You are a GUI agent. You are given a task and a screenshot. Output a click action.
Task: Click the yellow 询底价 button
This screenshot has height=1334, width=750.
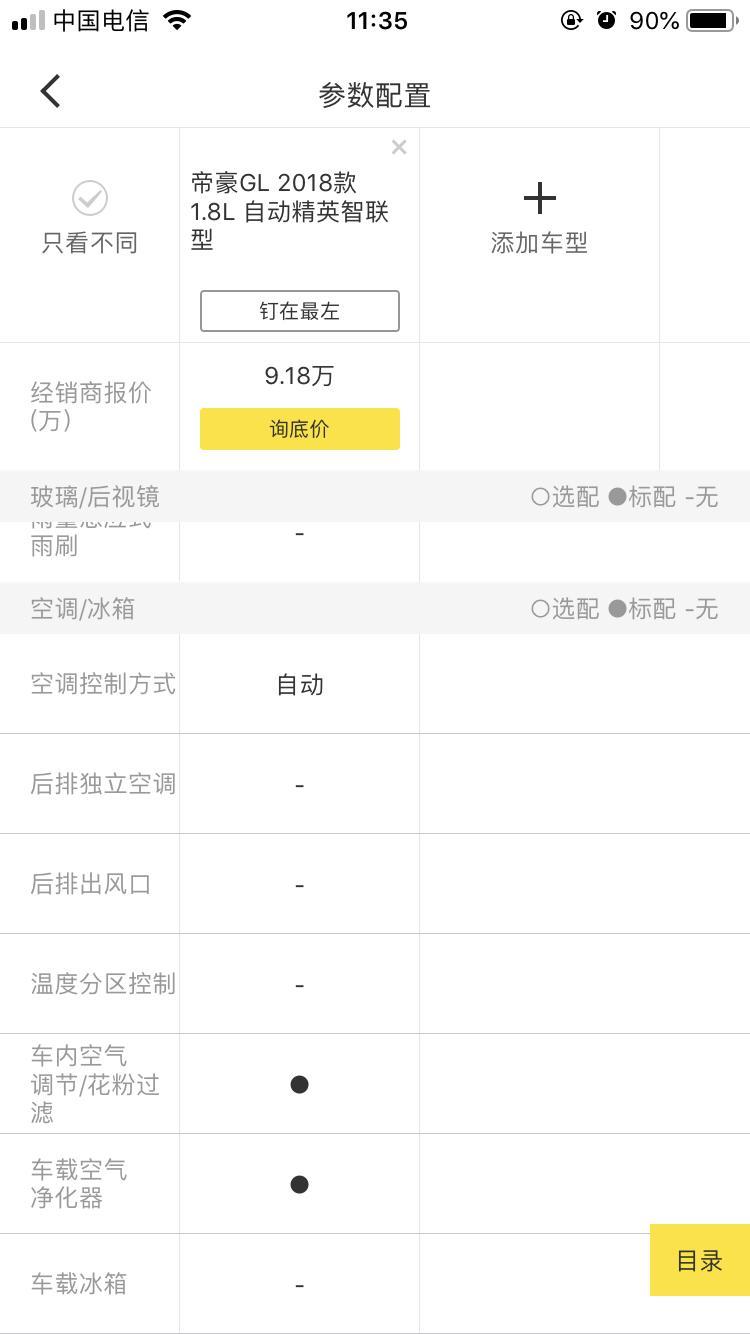tap(300, 429)
